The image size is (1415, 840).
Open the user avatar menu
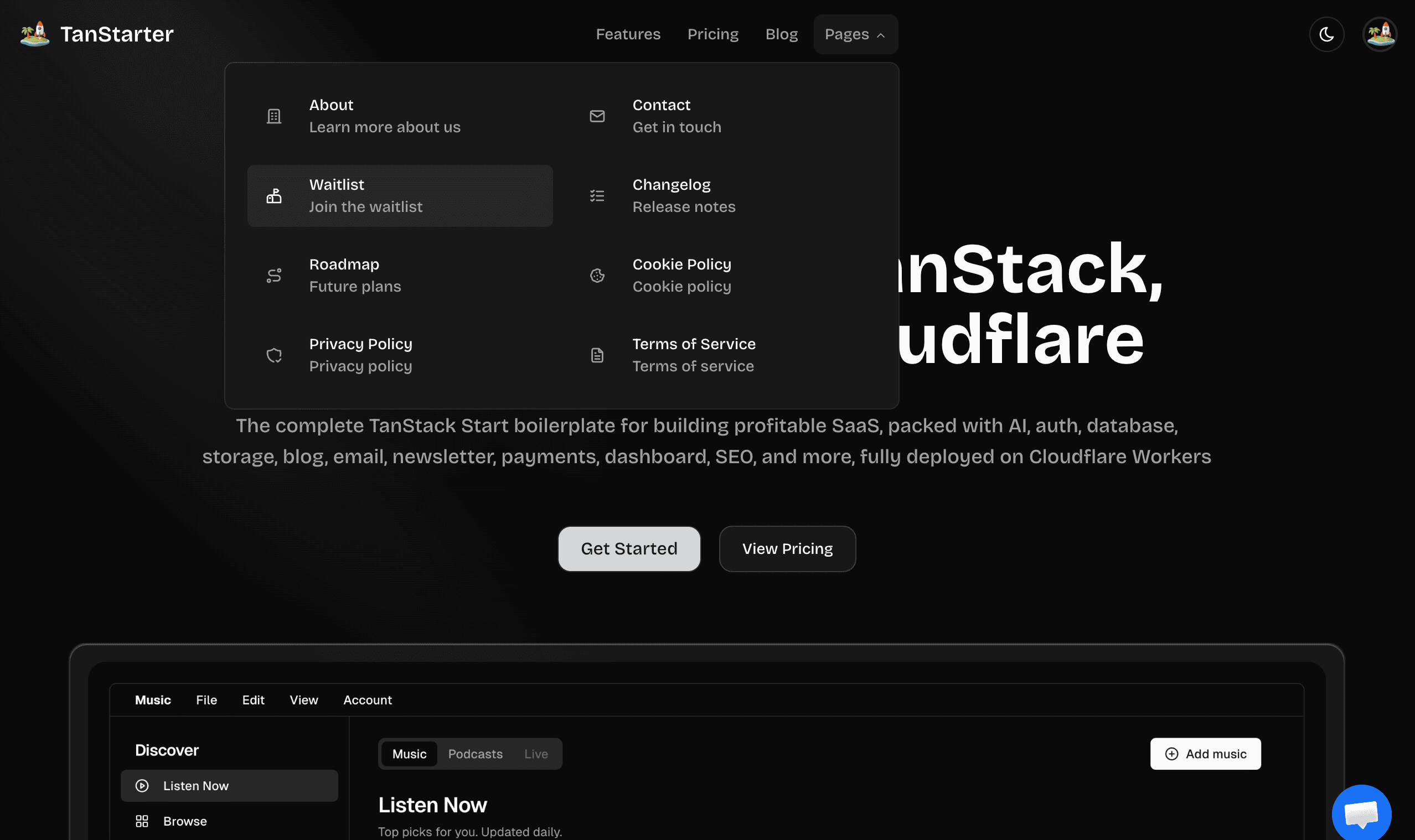[x=1380, y=34]
